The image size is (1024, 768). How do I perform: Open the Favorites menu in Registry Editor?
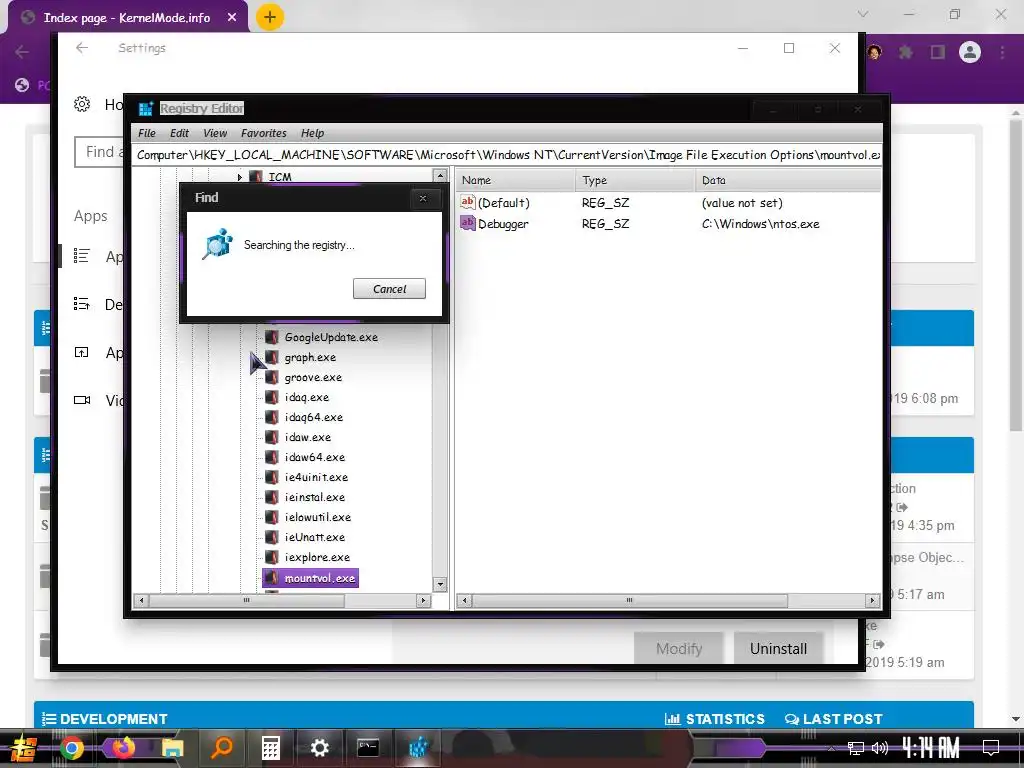pyautogui.click(x=263, y=133)
